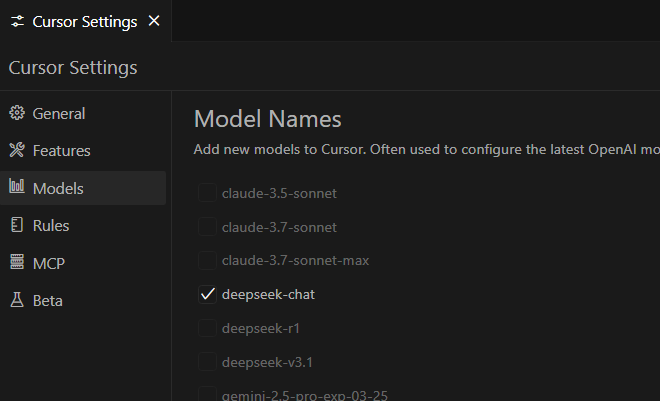
Task: Click the Cursor Settings page heading
Action: [73, 67]
